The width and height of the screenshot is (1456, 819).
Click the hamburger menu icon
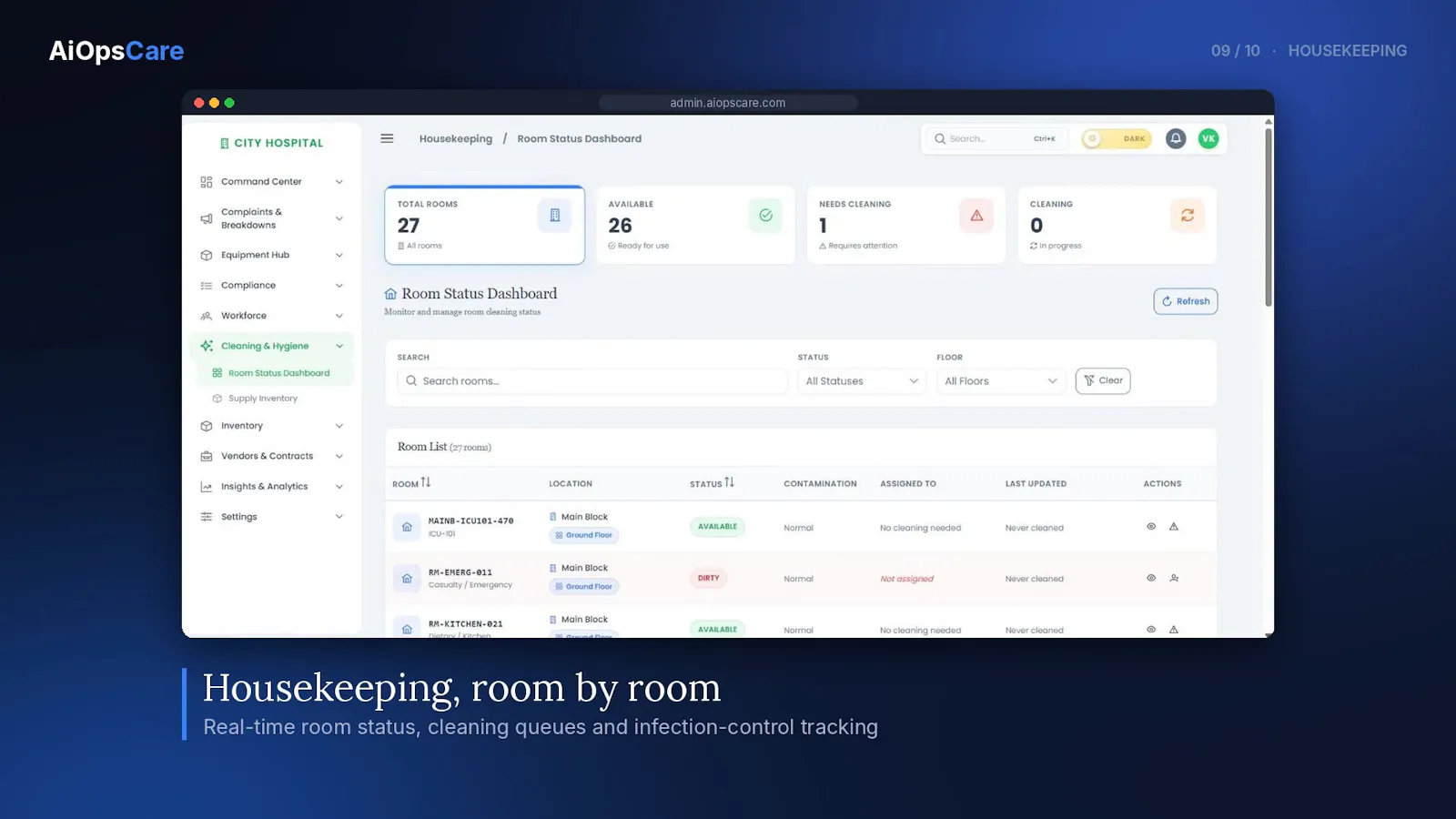(x=387, y=138)
